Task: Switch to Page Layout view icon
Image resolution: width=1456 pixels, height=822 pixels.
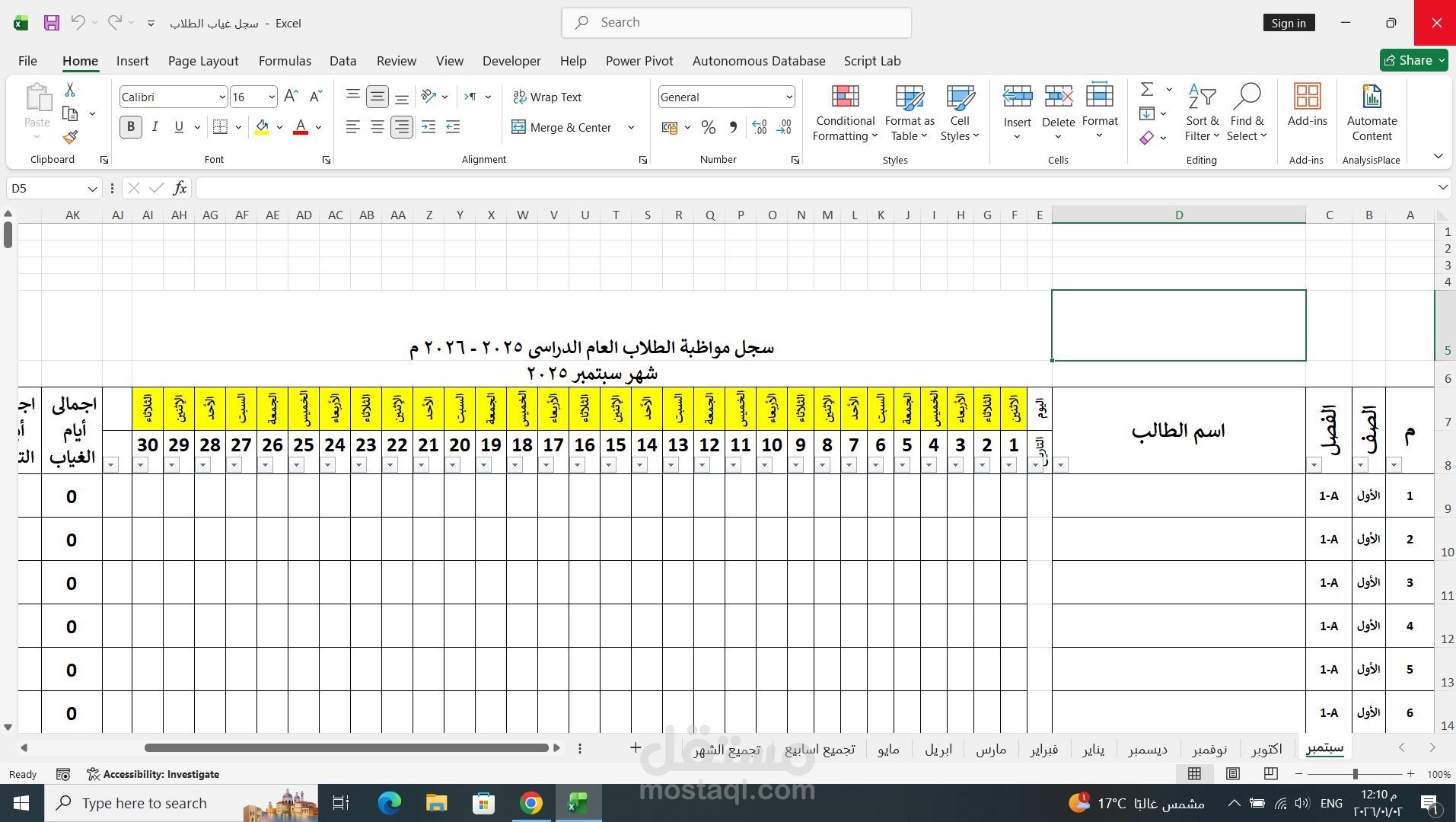Action: (1233, 774)
